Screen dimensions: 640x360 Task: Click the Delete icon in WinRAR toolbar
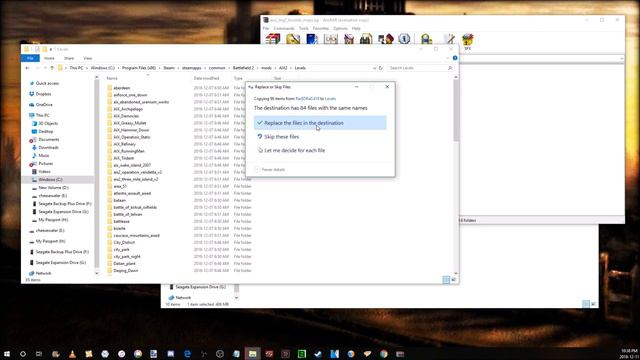click(x=349, y=39)
